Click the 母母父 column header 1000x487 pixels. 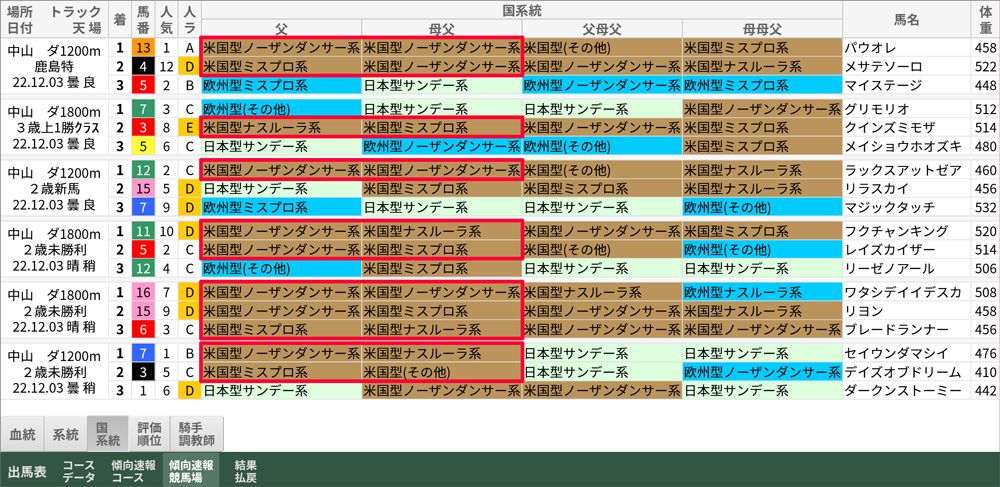pyautogui.click(x=762, y=29)
